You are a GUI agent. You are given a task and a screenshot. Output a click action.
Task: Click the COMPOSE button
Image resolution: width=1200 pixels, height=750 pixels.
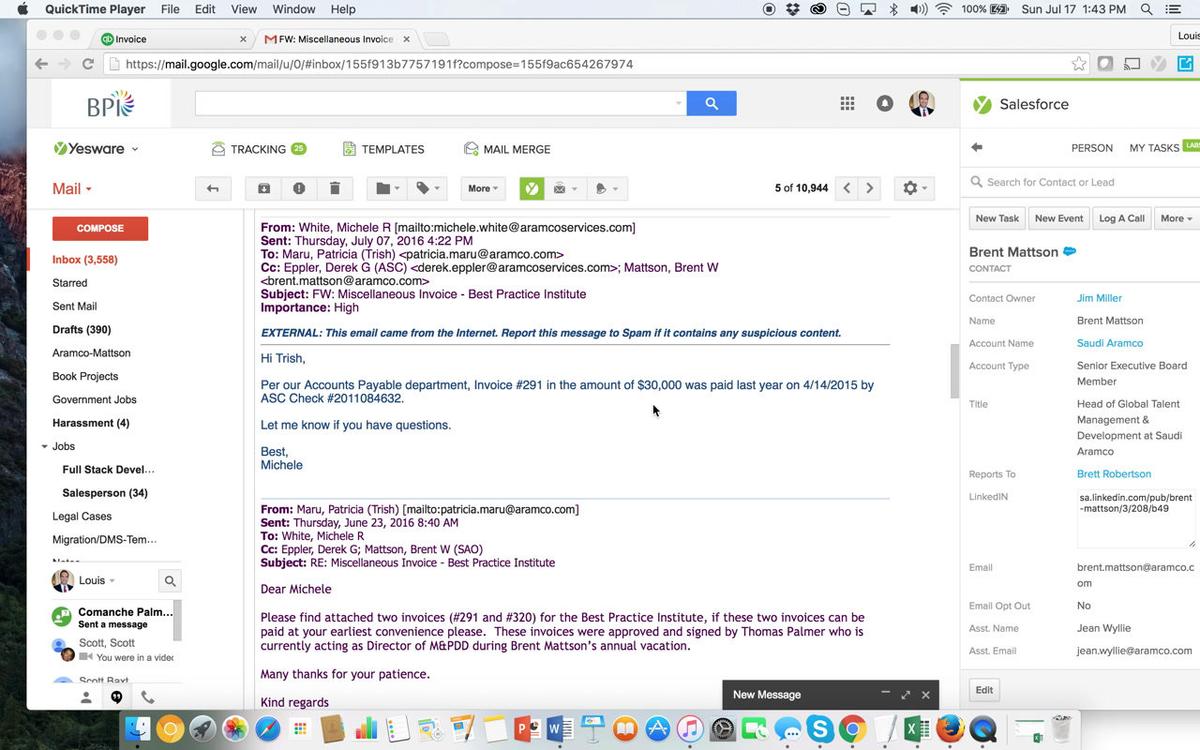point(100,228)
